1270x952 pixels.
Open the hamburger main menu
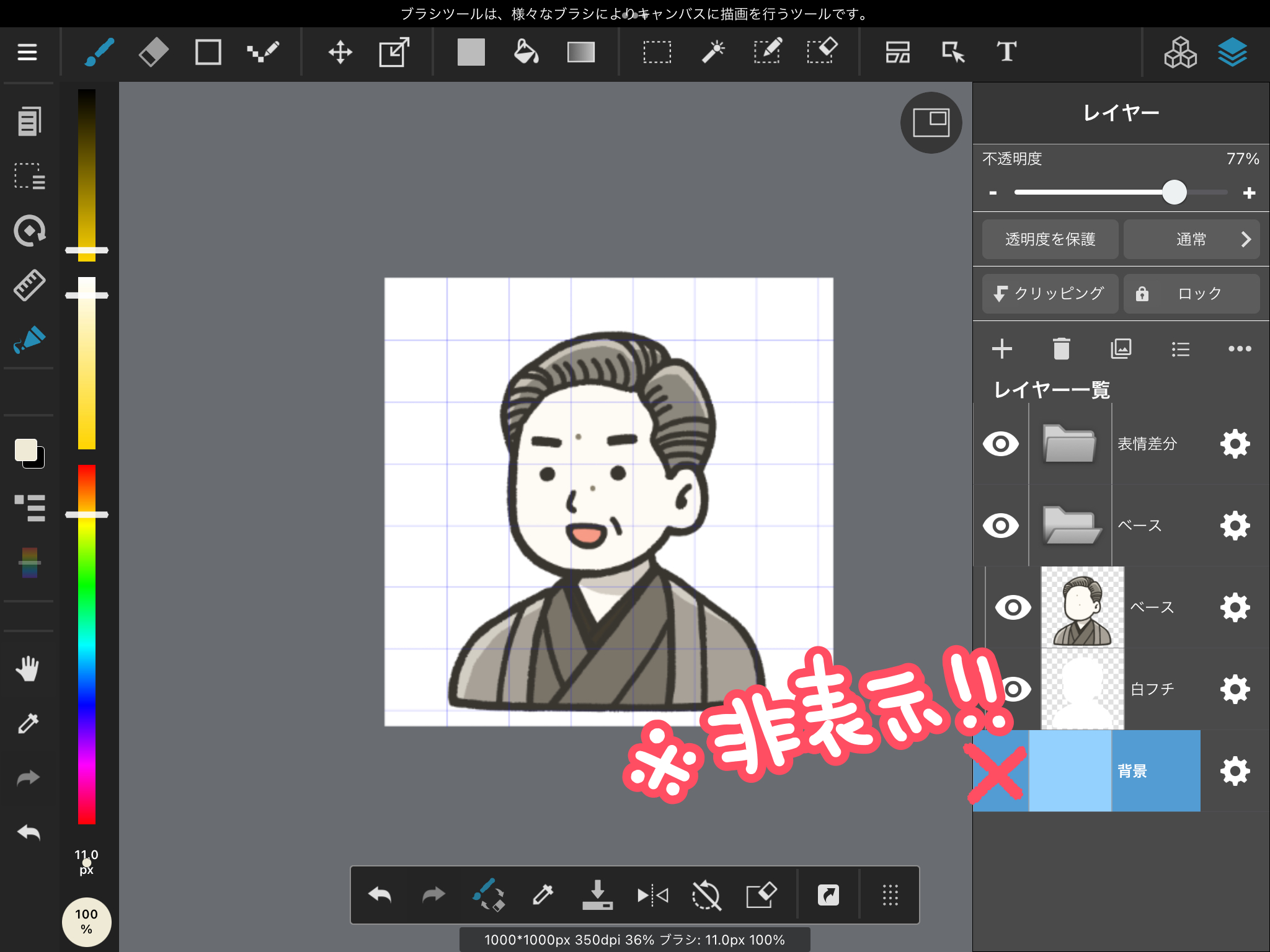coord(27,52)
